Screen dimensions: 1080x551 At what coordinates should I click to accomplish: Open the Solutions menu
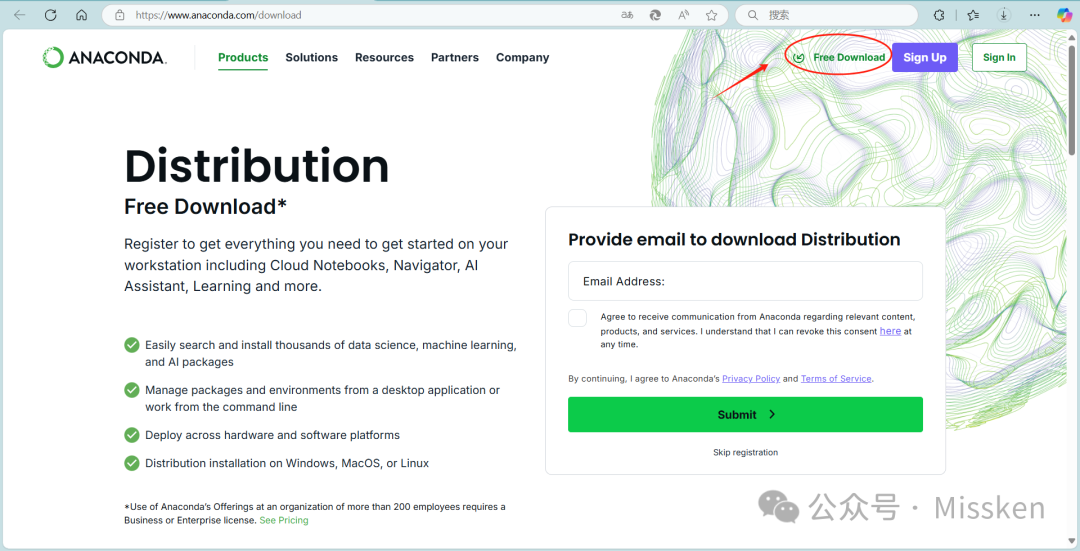(x=311, y=57)
